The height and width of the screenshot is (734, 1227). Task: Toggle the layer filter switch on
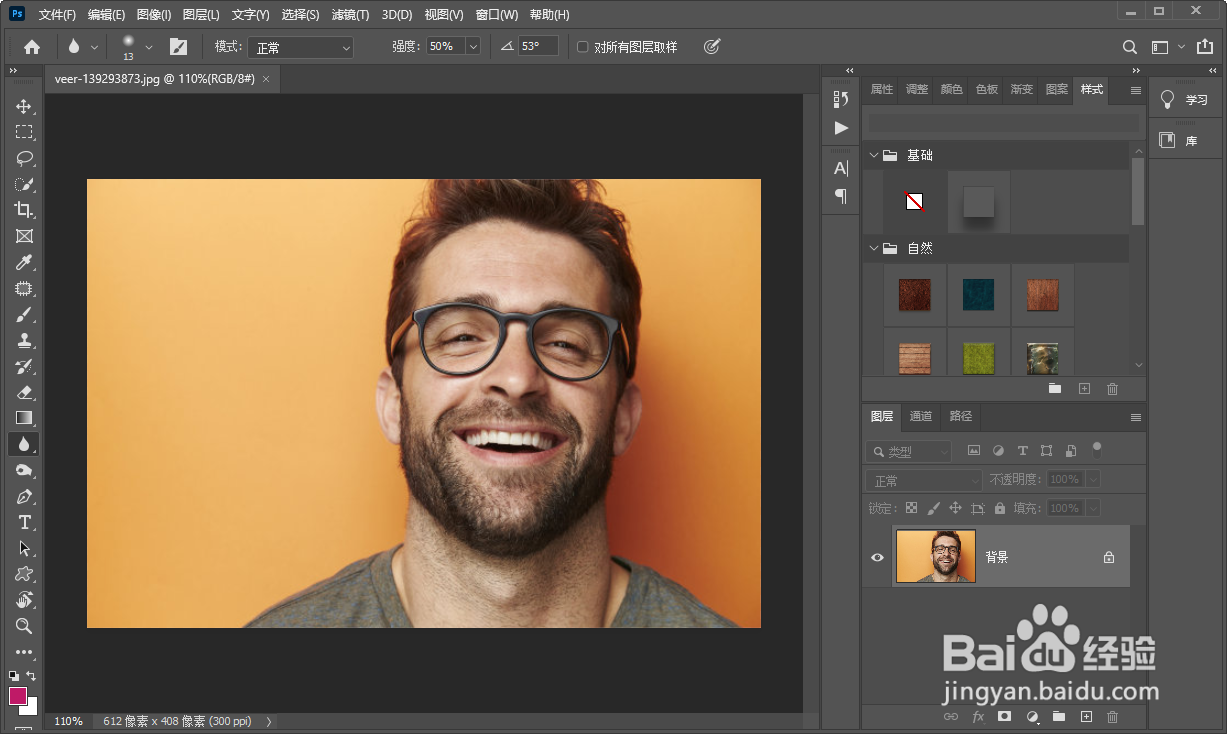coord(1097,449)
